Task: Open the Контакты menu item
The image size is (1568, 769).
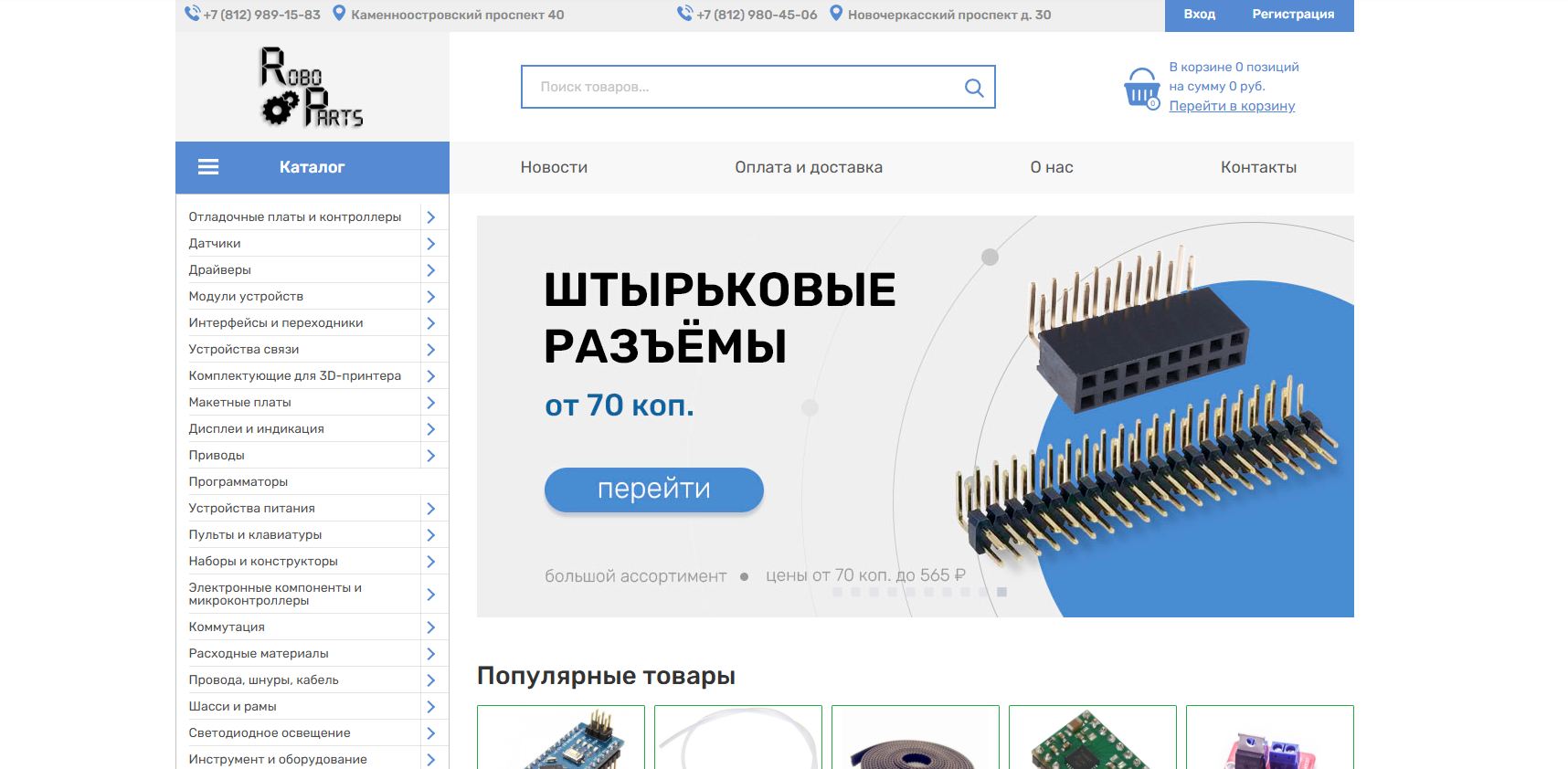Action: pyautogui.click(x=1258, y=167)
